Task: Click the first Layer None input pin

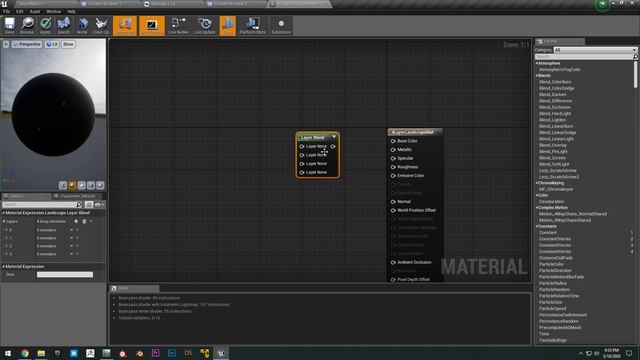Action: pos(302,146)
